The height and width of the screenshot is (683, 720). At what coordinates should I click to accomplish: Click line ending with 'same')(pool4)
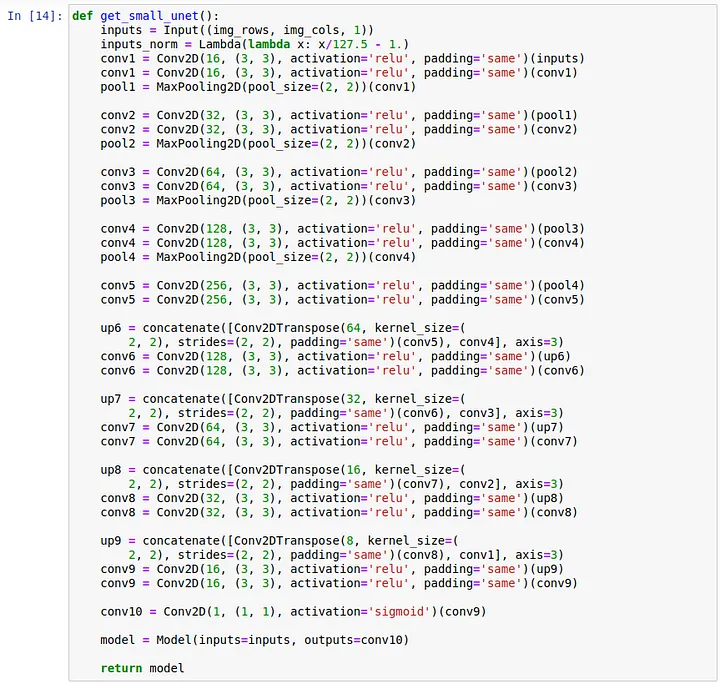[x=343, y=286]
